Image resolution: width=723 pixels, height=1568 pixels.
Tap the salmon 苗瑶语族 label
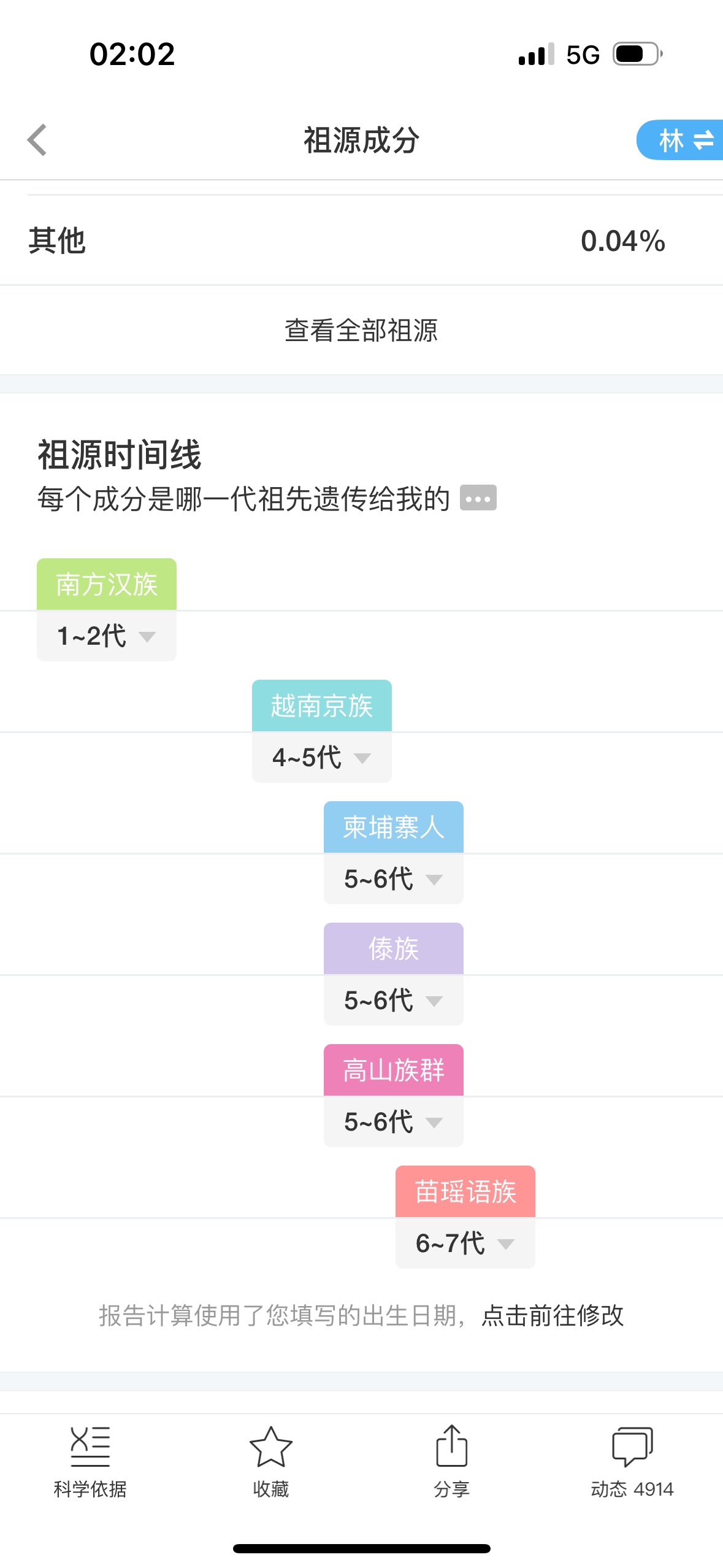465,1191
